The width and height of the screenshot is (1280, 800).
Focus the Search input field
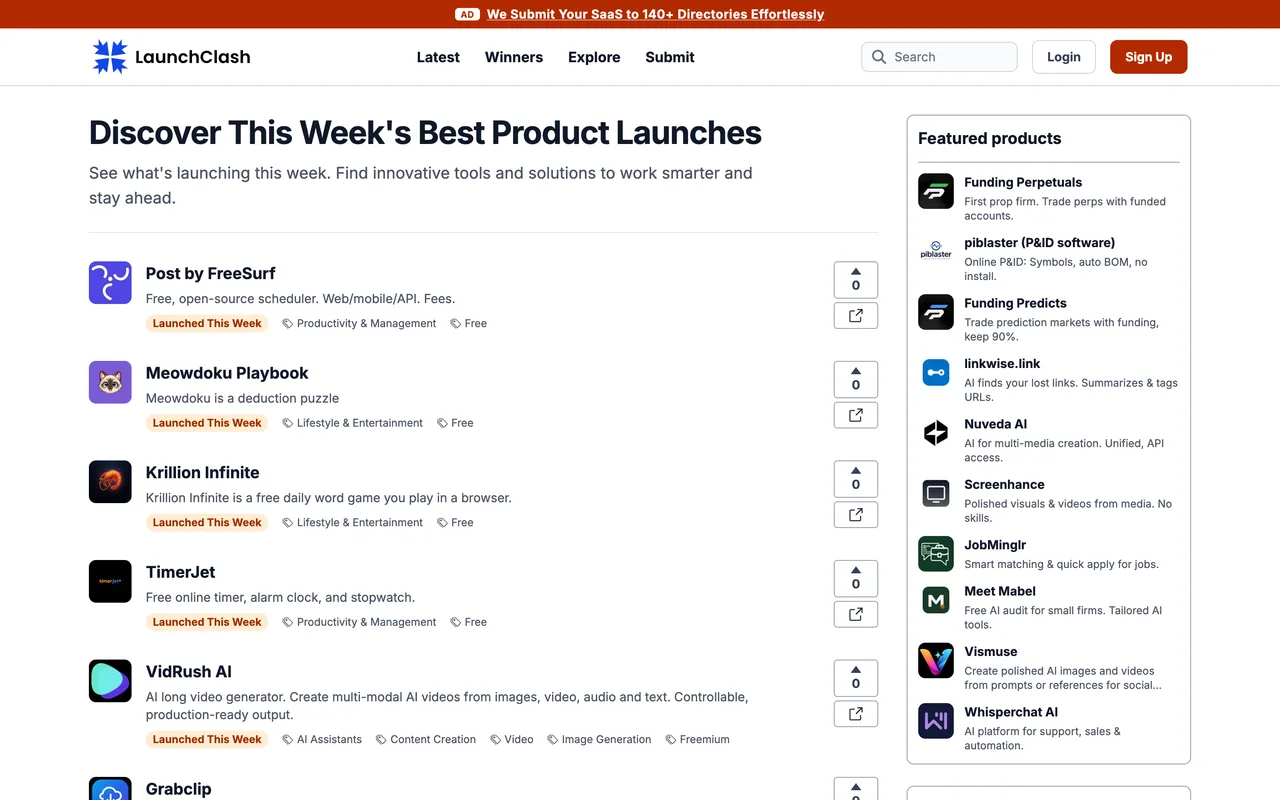click(939, 57)
